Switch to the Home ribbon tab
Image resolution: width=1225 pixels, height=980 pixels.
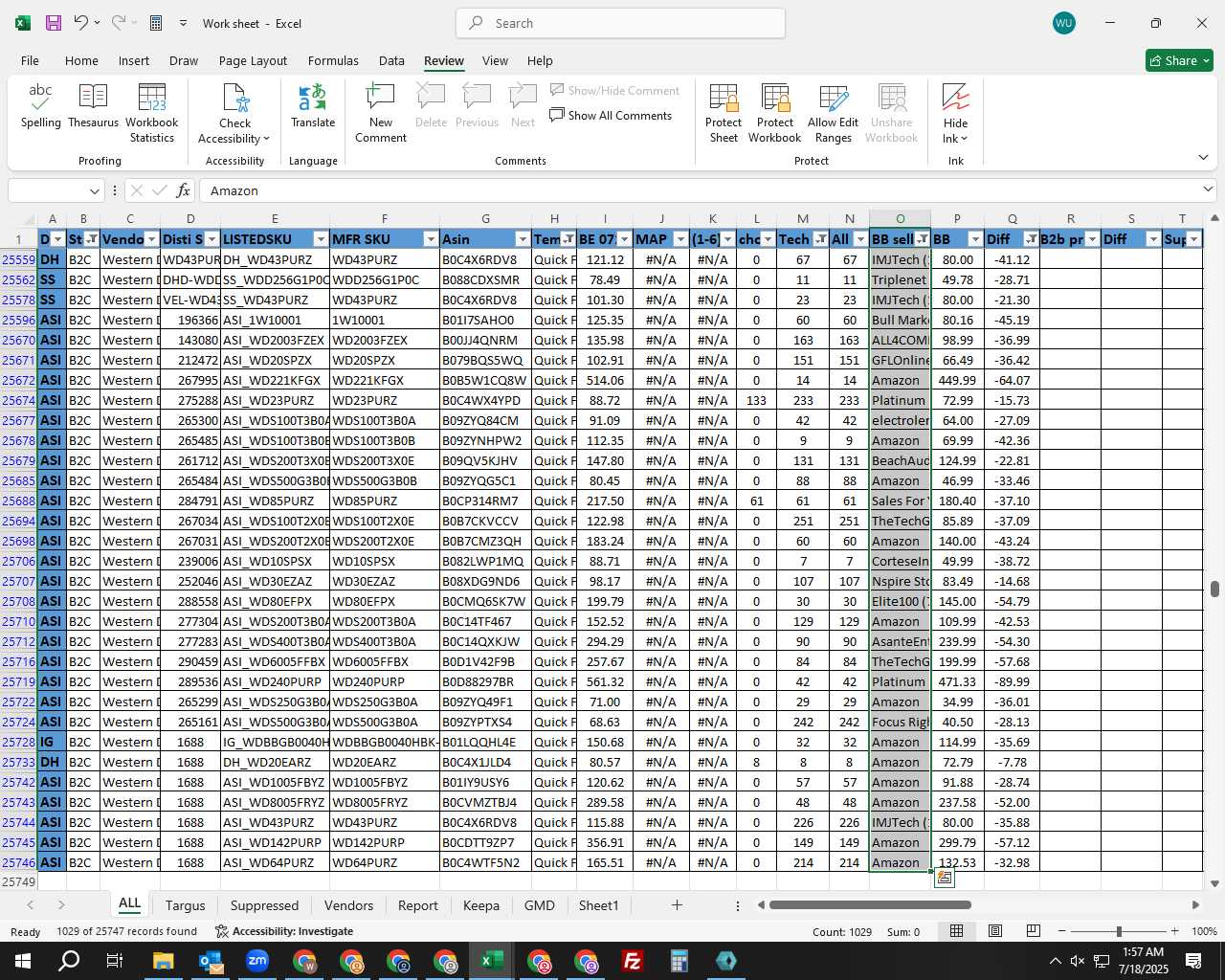point(81,60)
